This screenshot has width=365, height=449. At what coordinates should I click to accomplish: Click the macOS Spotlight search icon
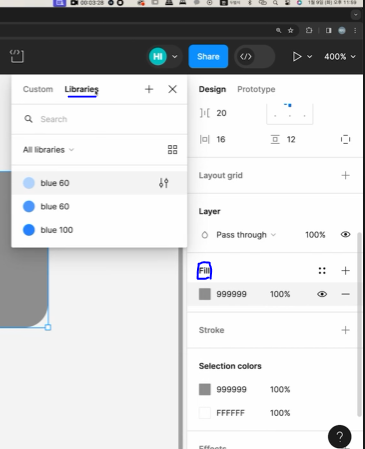coord(275,3)
